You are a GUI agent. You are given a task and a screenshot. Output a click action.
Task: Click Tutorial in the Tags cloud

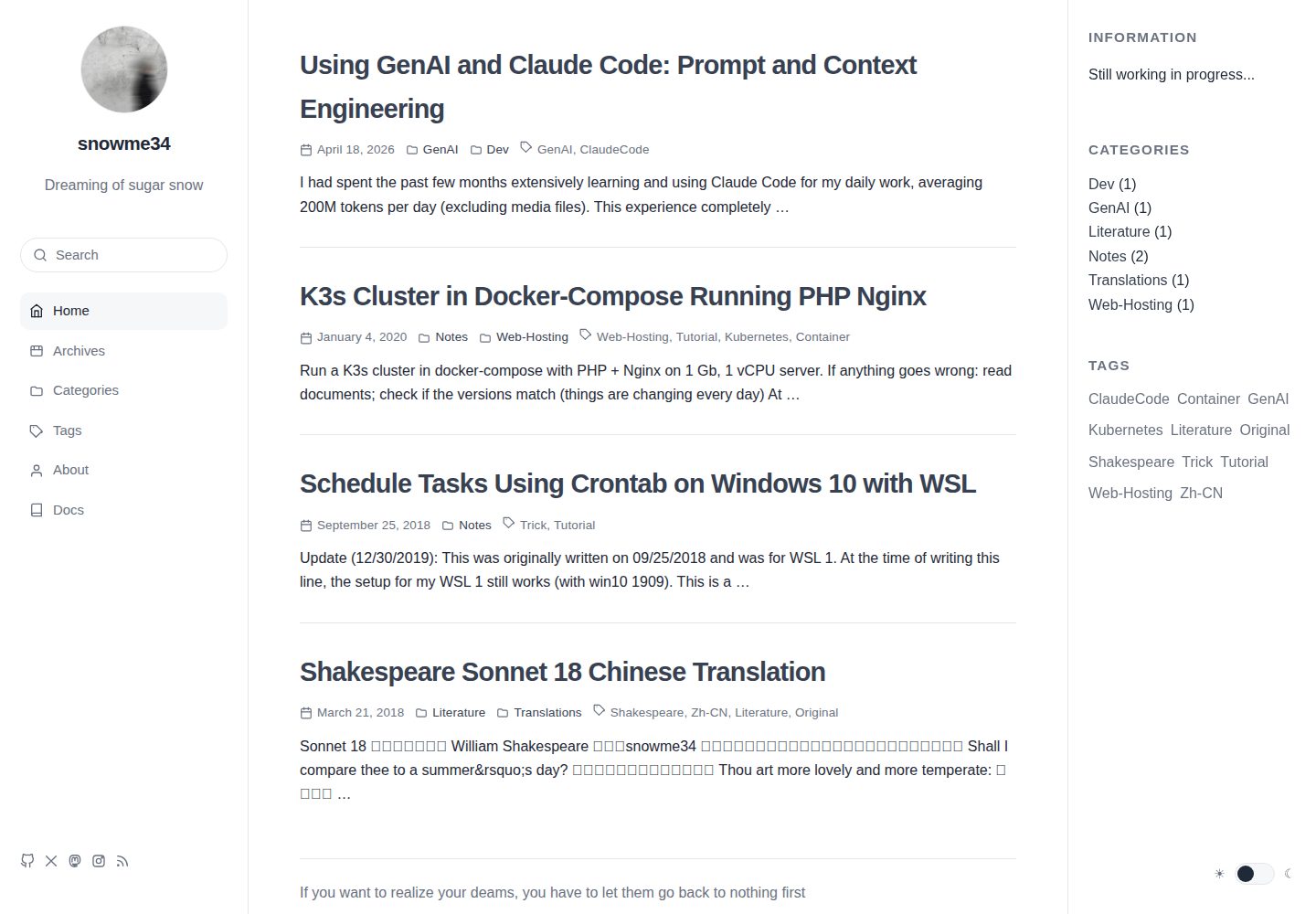point(1244,462)
